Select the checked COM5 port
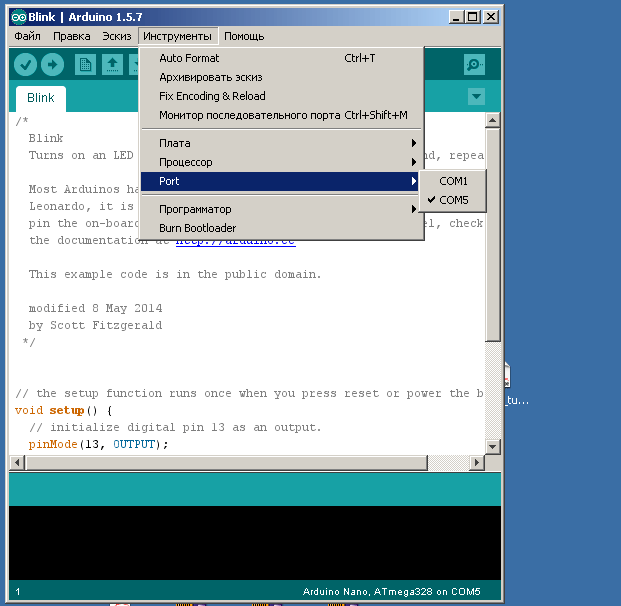 click(453, 200)
